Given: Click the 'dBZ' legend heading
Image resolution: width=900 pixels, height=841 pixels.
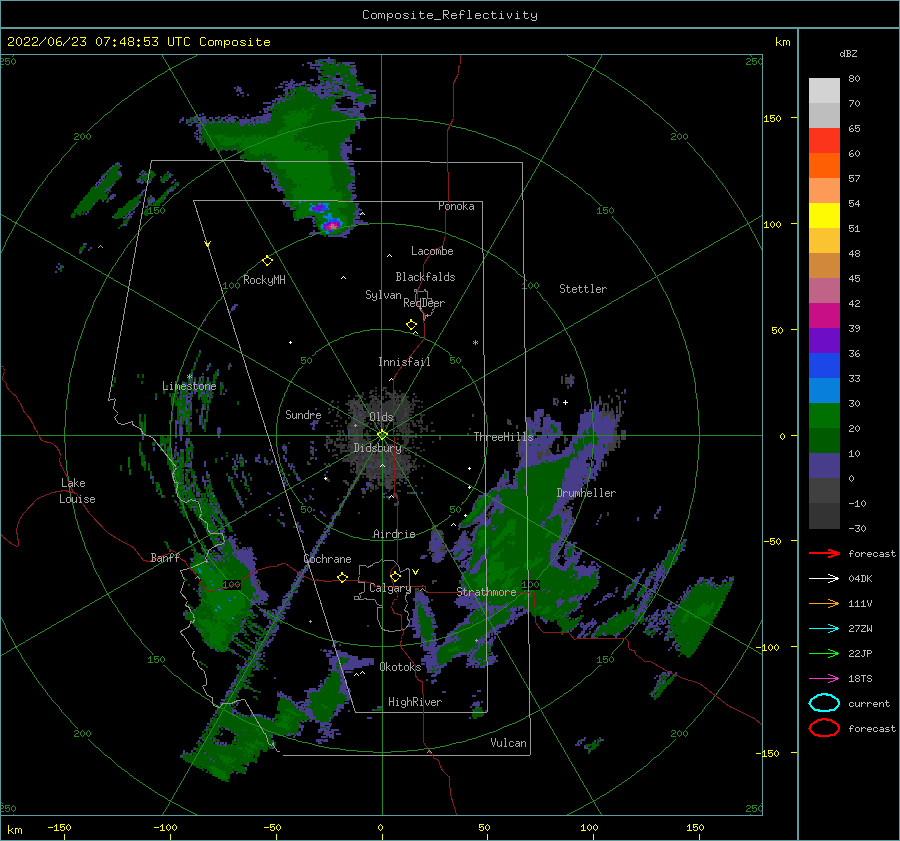Looking at the screenshot, I should pyautogui.click(x=848, y=53).
